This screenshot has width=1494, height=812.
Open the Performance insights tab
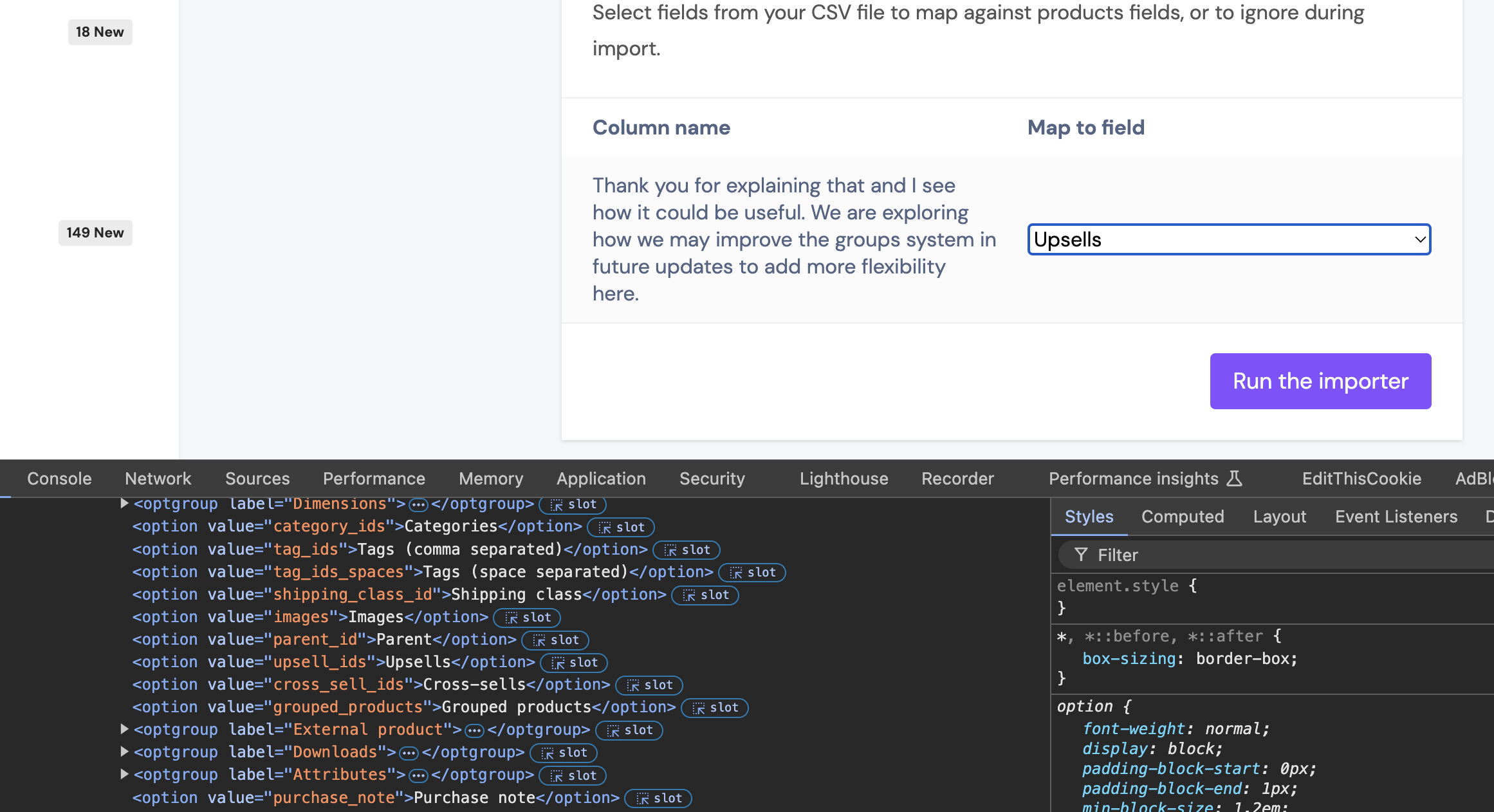pyautogui.click(x=1145, y=479)
